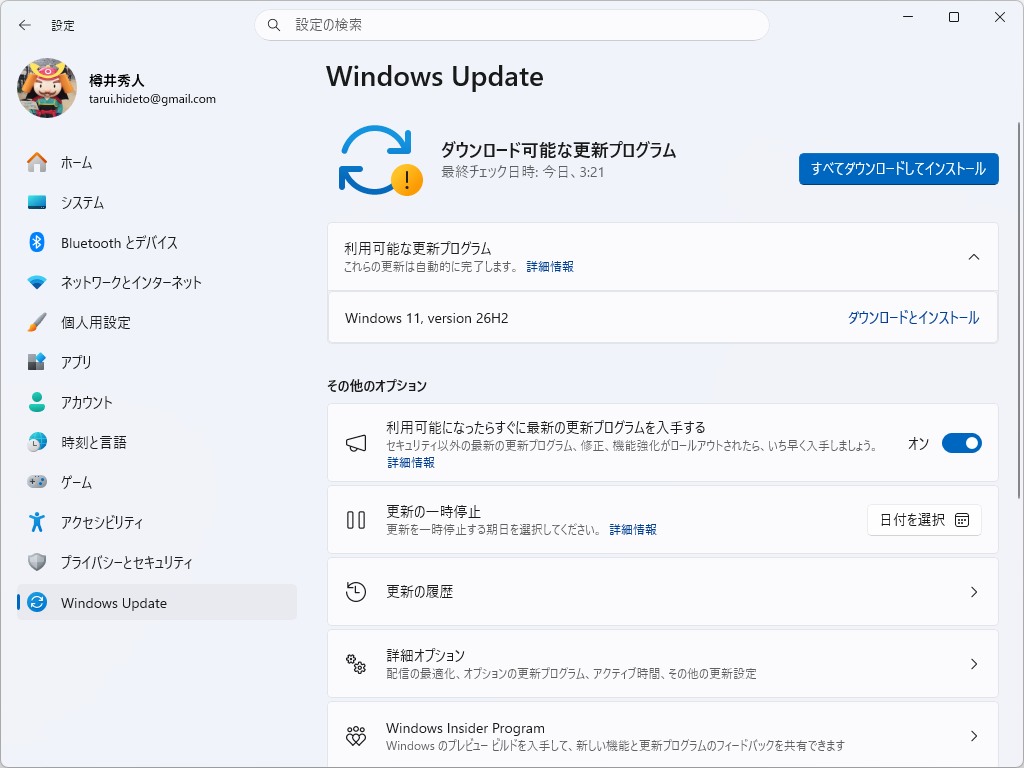Click the アプリ icon in sidebar
This screenshot has height=768, width=1024.
coord(37,362)
